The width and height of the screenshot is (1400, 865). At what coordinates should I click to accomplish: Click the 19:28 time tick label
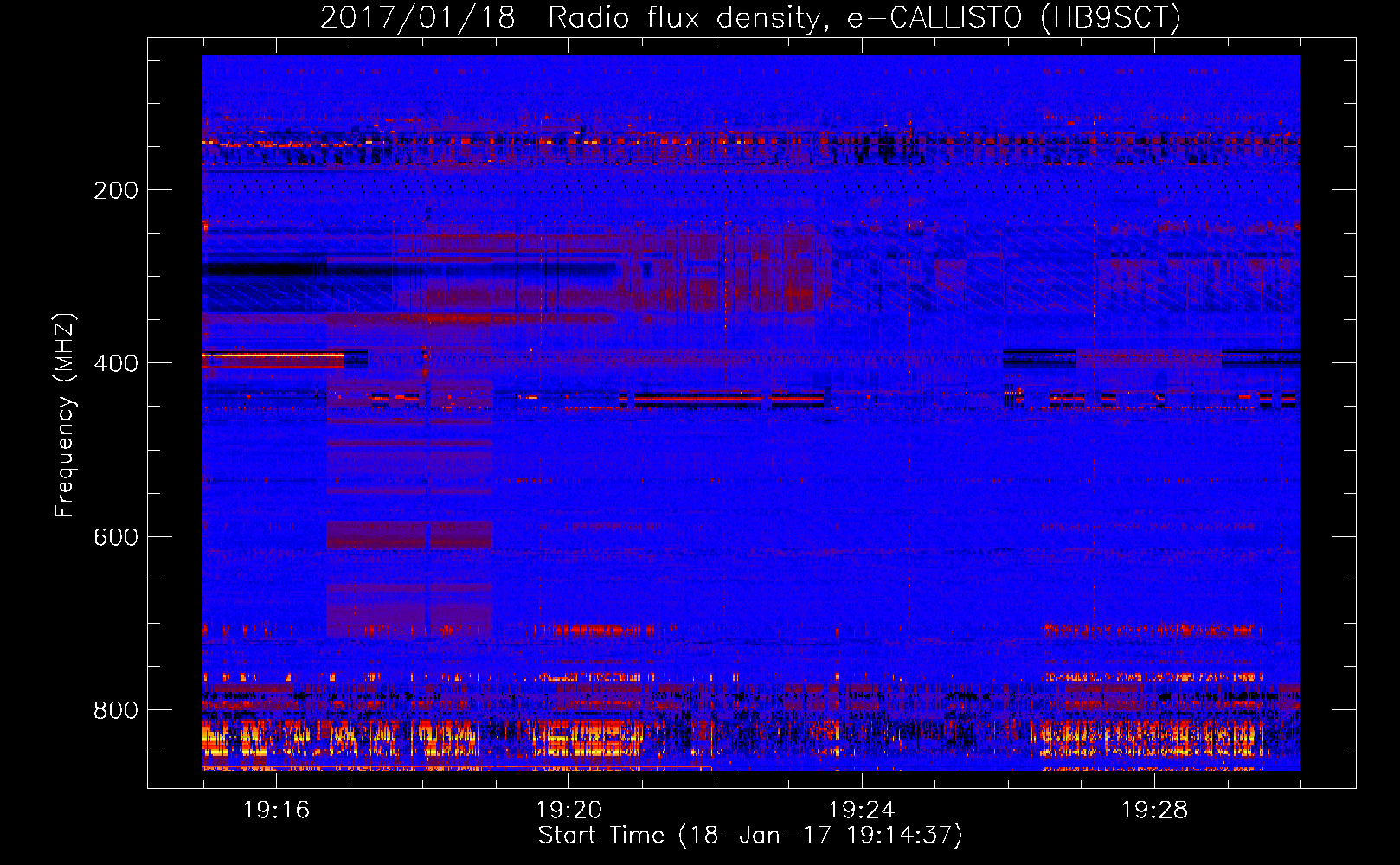[1153, 810]
